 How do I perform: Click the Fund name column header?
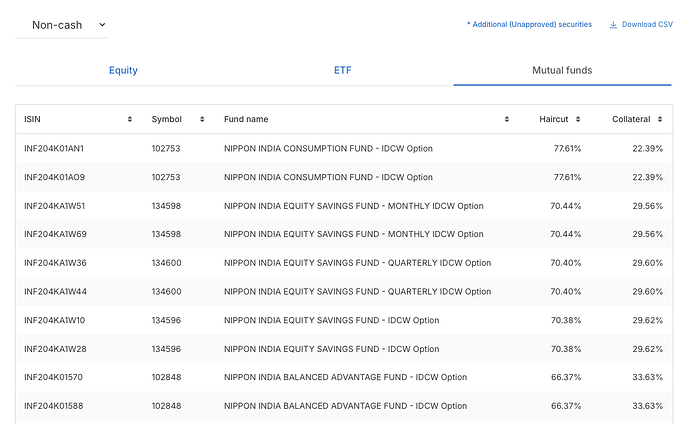(246, 119)
